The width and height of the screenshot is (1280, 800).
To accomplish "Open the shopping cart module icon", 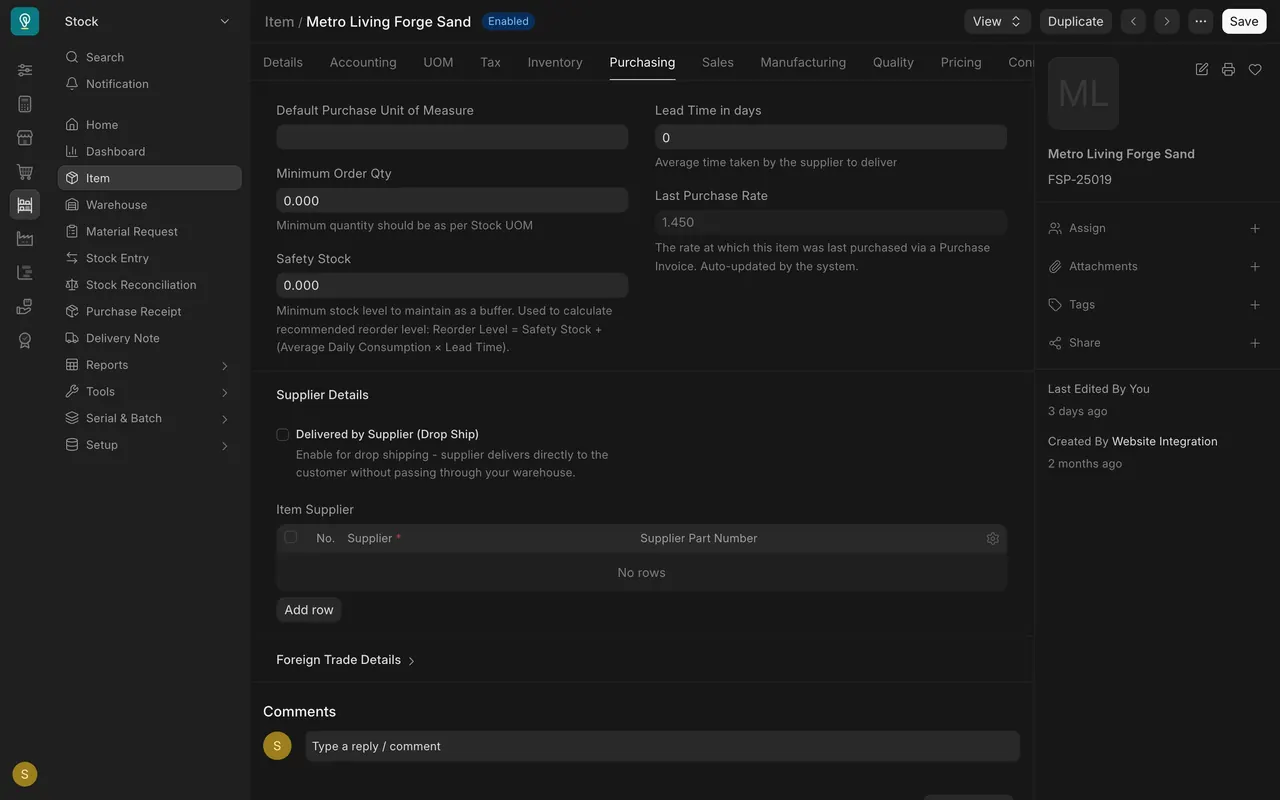I will pos(25,172).
